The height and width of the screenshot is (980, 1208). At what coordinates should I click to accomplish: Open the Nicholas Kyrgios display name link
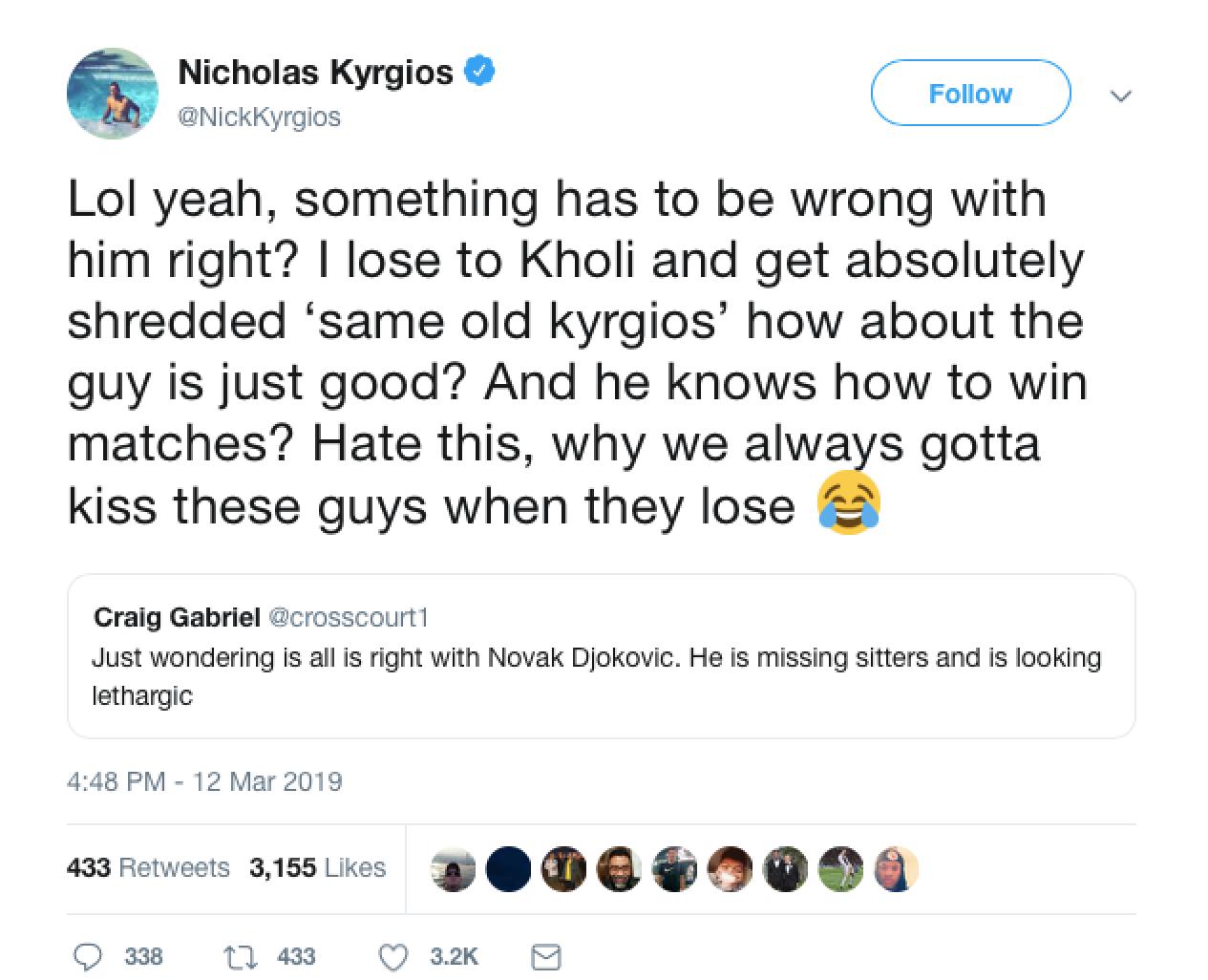coord(316,72)
